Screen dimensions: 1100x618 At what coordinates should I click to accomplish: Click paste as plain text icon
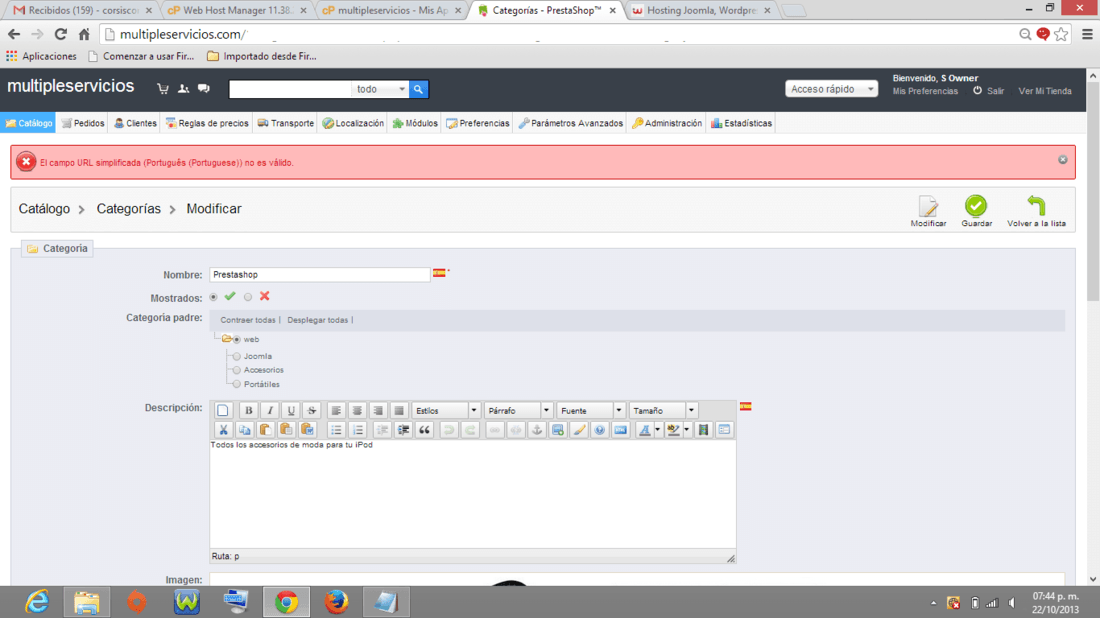286,430
